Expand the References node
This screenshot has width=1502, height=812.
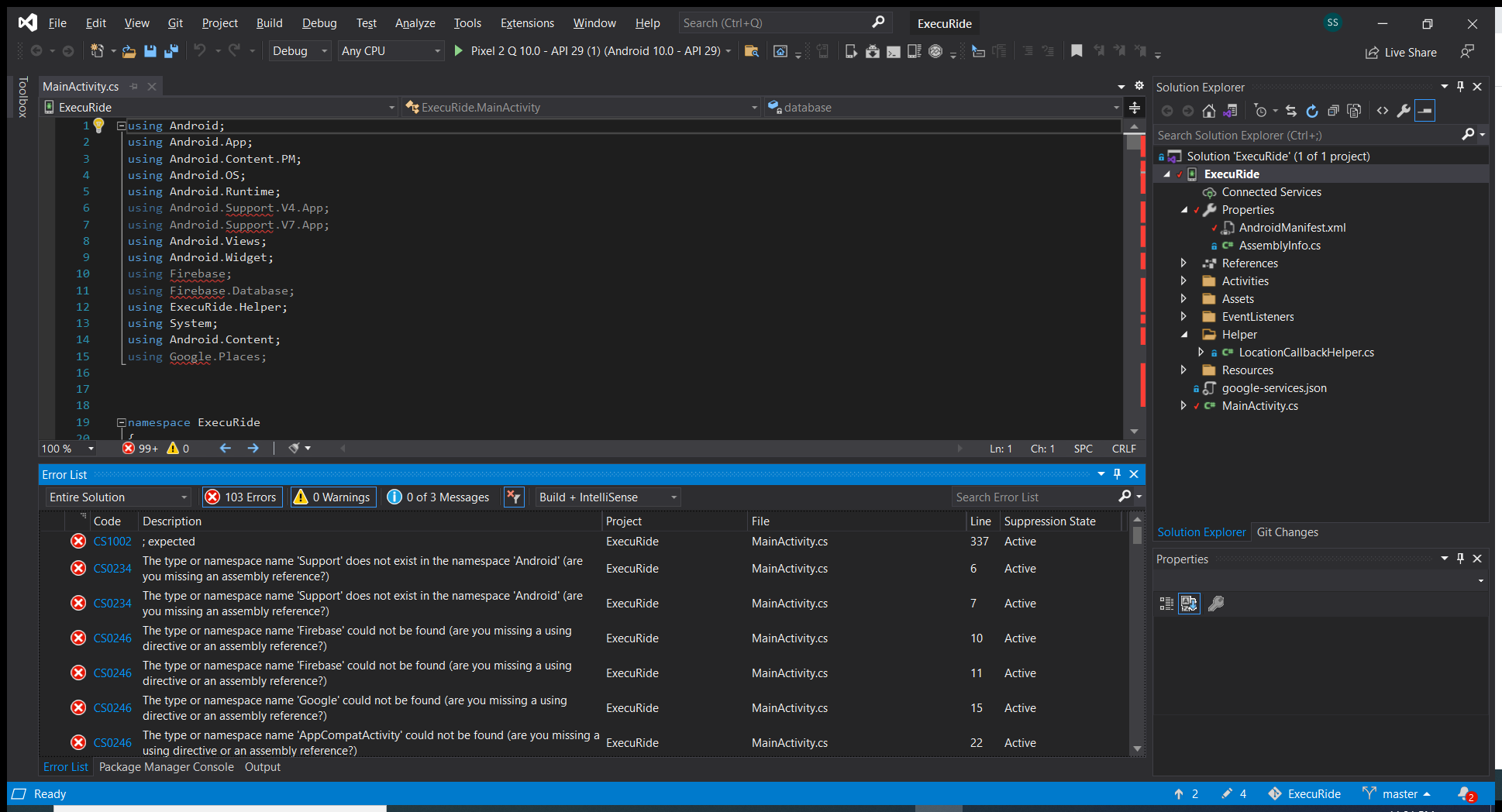[1183, 263]
